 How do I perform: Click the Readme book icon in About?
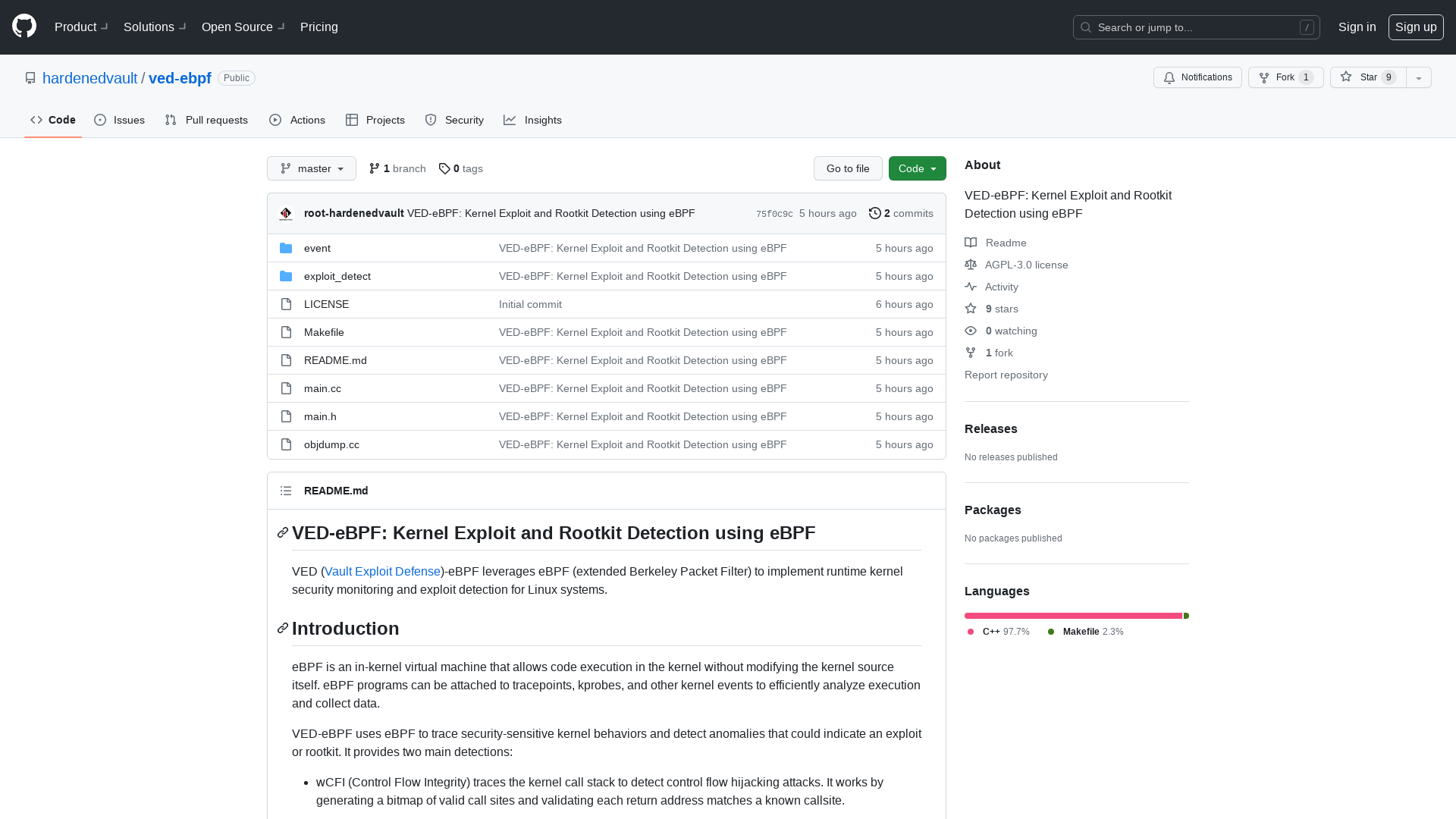coord(971,243)
